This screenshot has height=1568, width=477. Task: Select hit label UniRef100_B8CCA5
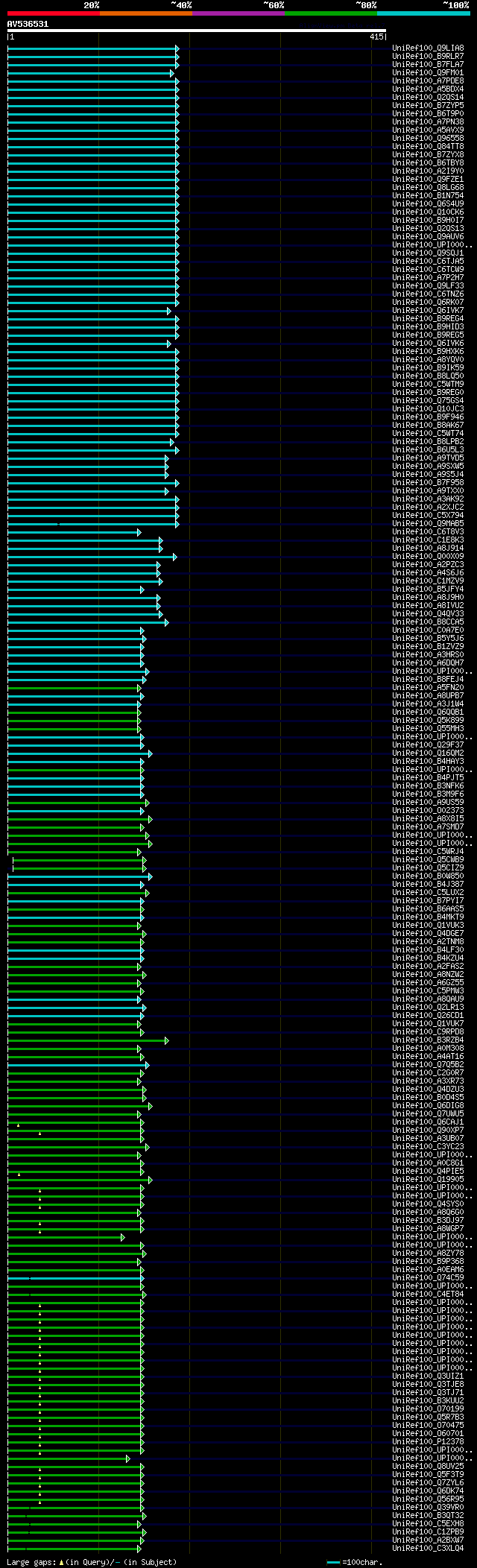tap(428, 622)
